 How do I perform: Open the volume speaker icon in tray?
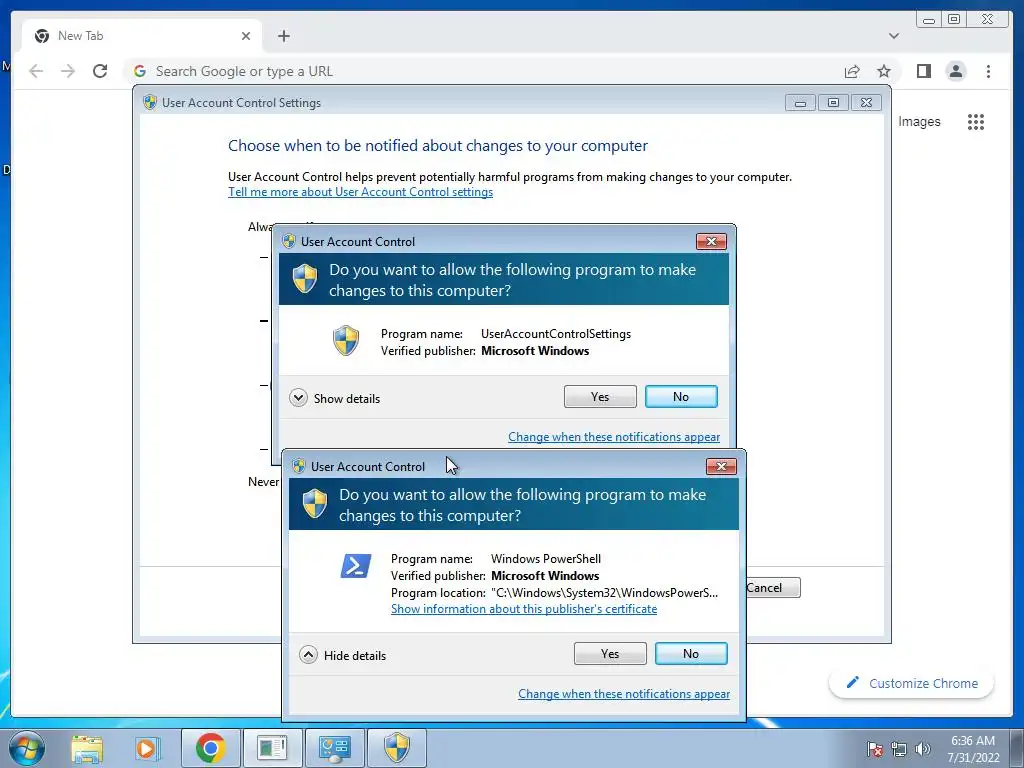(922, 749)
